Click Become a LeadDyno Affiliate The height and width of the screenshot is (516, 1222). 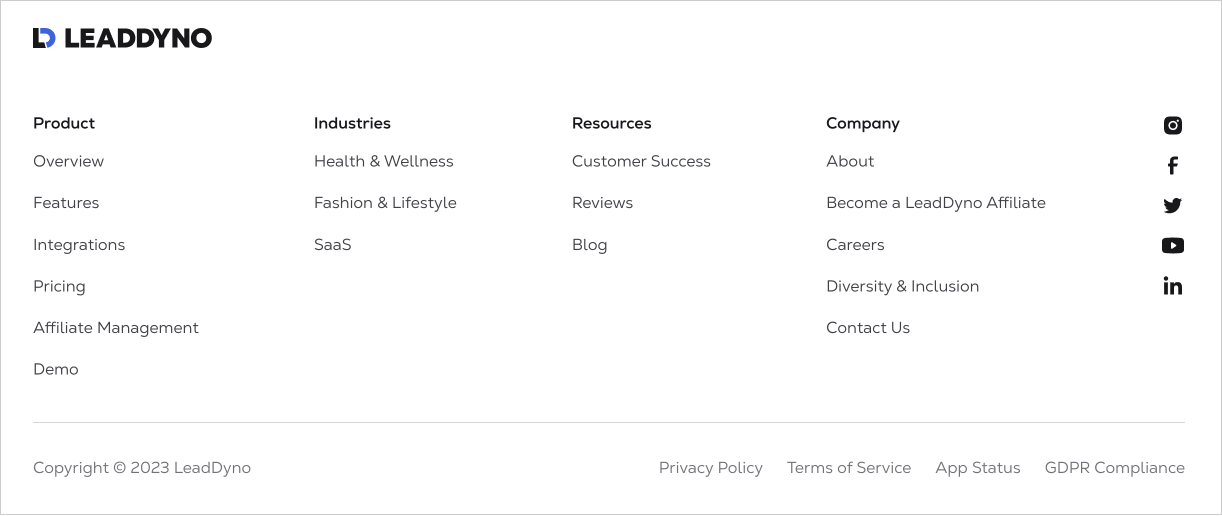click(x=936, y=203)
